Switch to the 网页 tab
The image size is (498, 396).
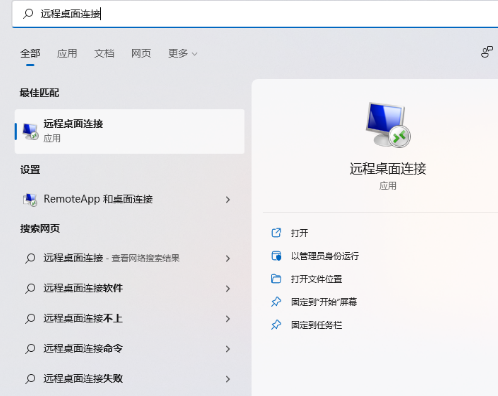click(x=141, y=53)
